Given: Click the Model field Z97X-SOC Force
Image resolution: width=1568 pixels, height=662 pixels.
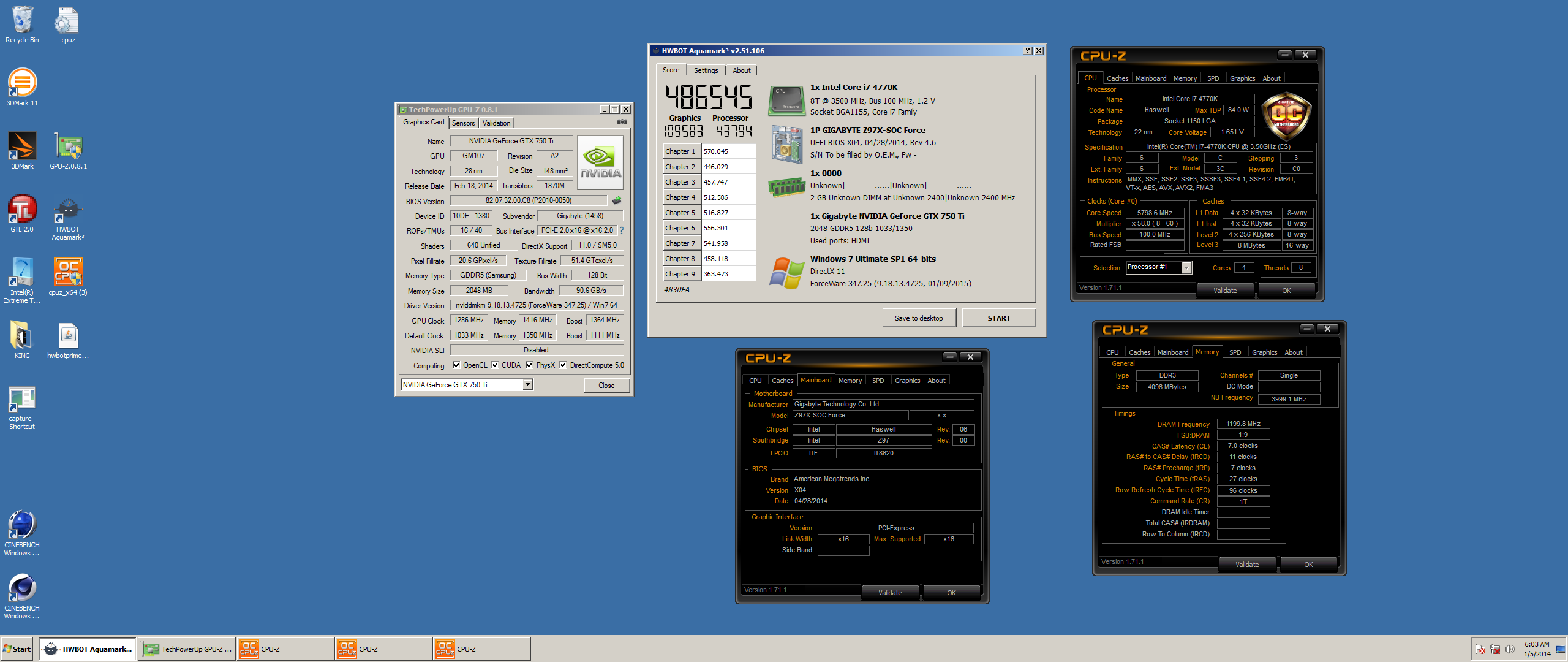Looking at the screenshot, I should (850, 416).
